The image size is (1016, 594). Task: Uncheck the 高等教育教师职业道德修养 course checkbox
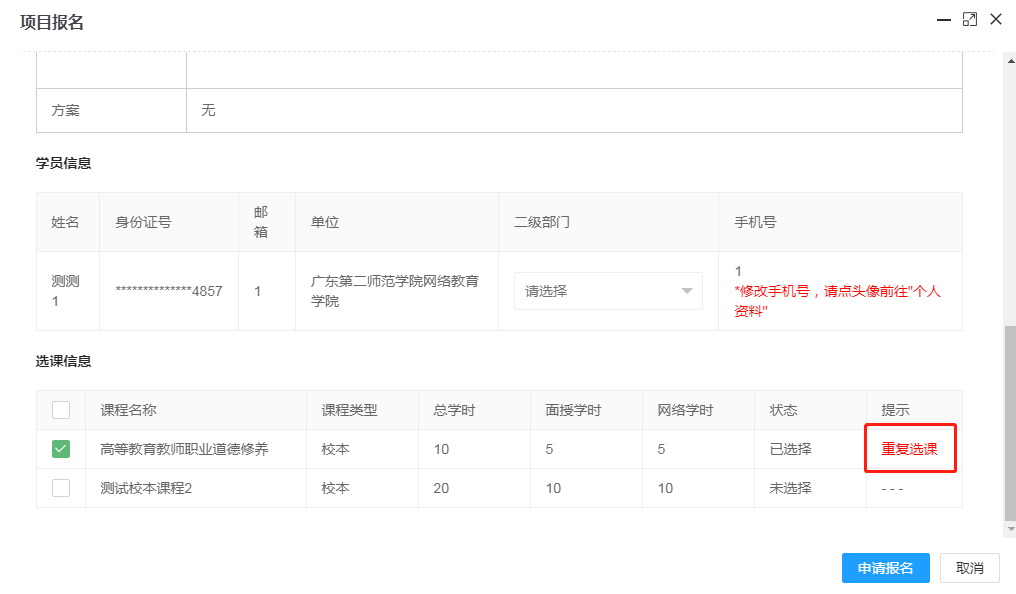click(61, 449)
